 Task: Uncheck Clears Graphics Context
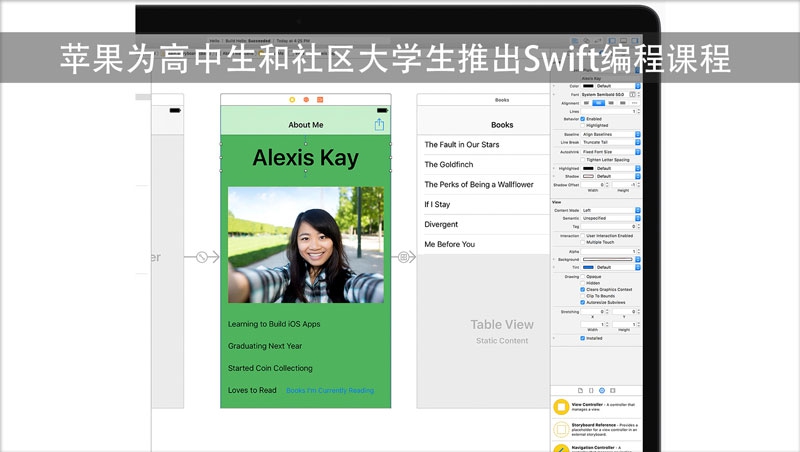[583, 289]
